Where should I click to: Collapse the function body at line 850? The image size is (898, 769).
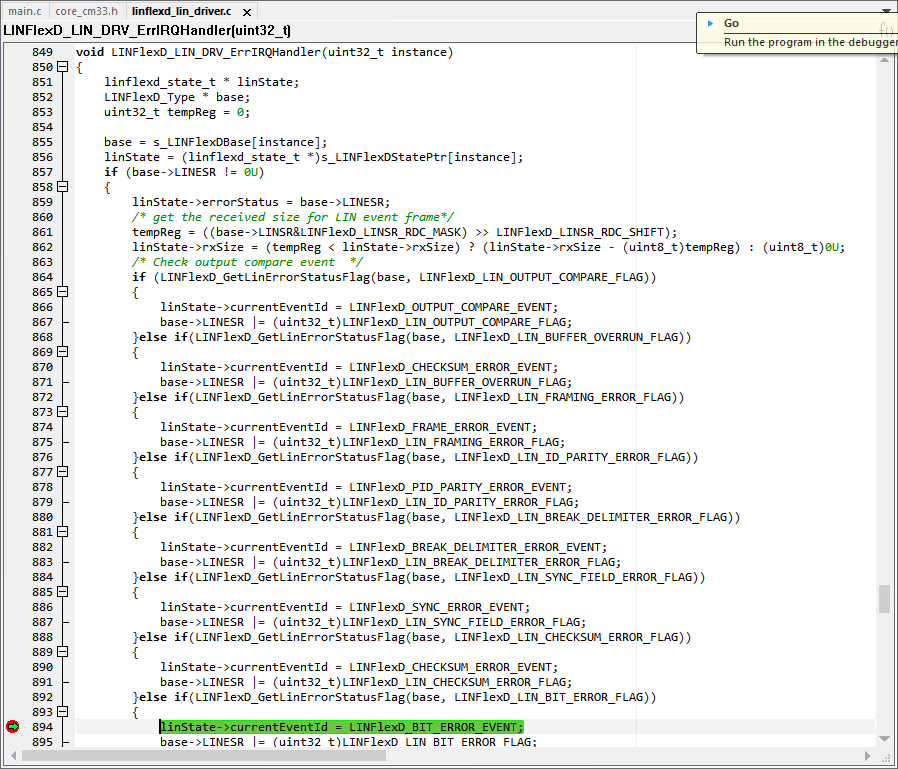[62, 67]
